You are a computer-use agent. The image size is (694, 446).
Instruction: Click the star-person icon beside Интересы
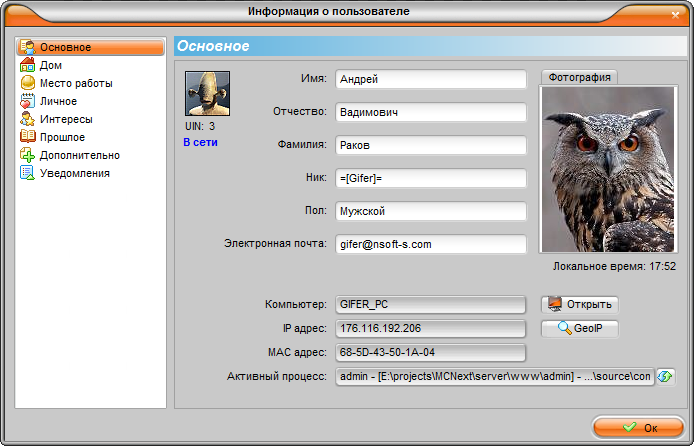coord(27,119)
